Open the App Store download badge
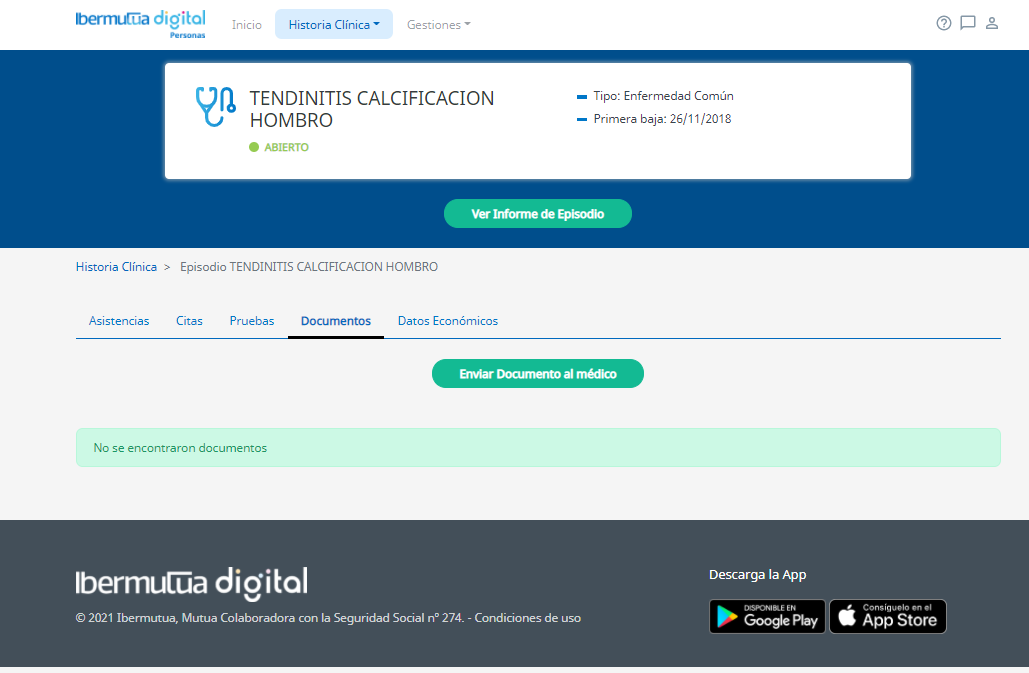This screenshot has width=1029, height=673. (887, 617)
